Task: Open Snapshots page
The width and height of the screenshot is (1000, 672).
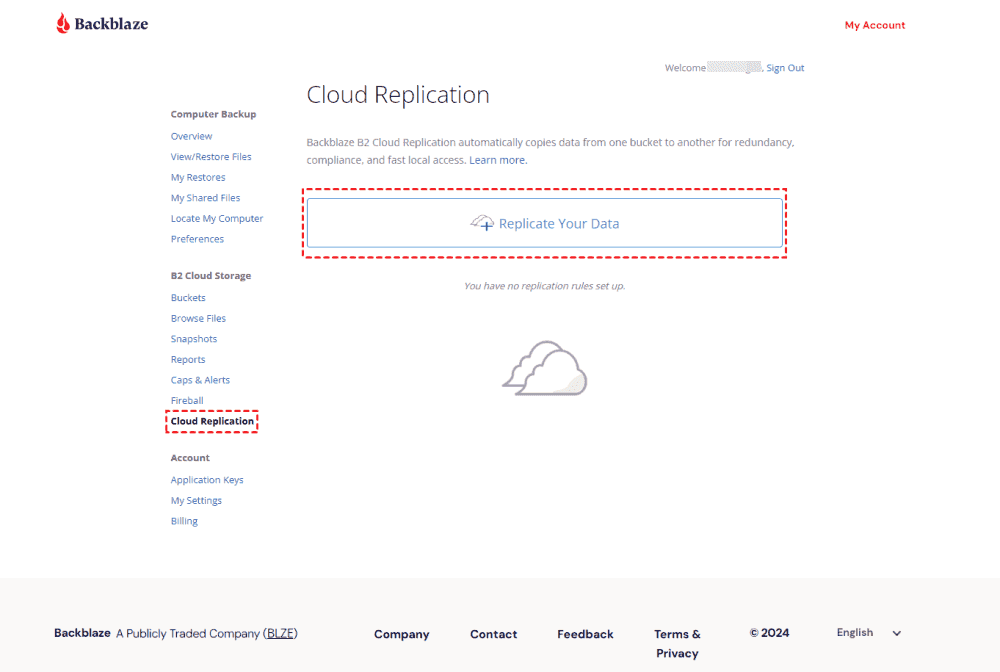Action: [x=194, y=339]
